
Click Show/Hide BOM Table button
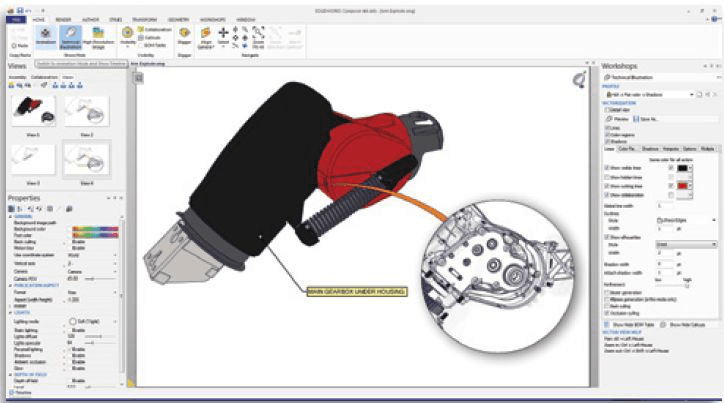(629, 325)
